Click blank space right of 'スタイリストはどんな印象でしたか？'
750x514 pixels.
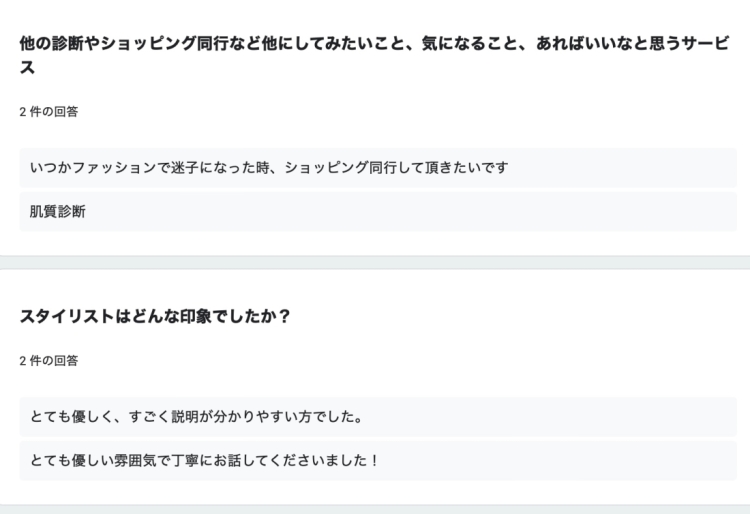click(x=512, y=317)
